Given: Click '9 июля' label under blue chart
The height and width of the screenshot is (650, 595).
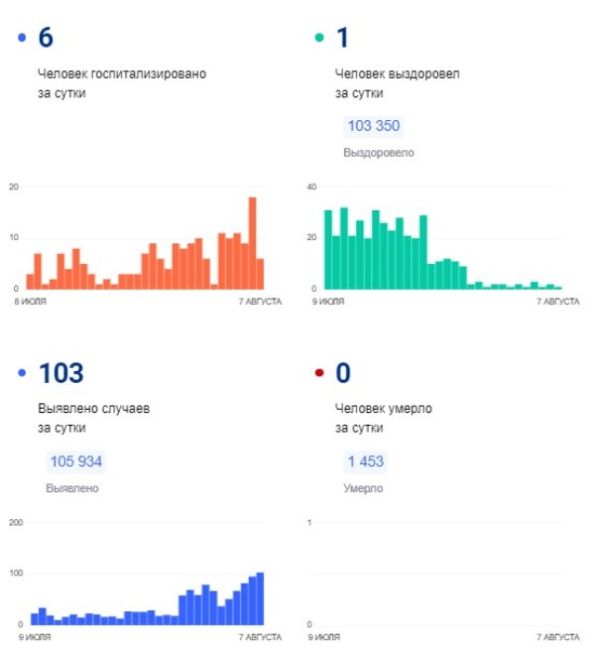Looking at the screenshot, I should click(x=34, y=637).
